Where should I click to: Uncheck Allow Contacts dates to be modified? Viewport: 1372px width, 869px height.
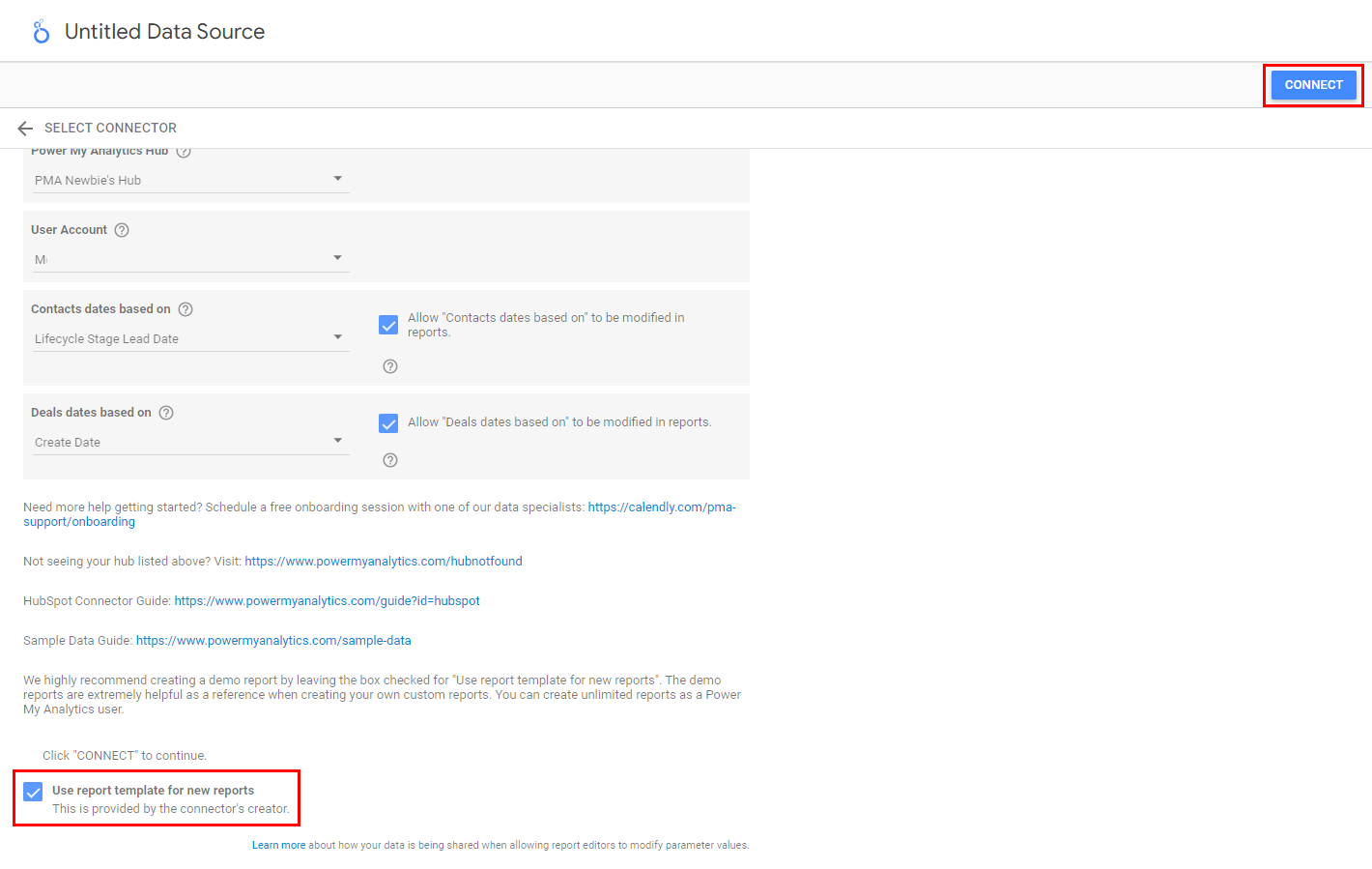[388, 325]
